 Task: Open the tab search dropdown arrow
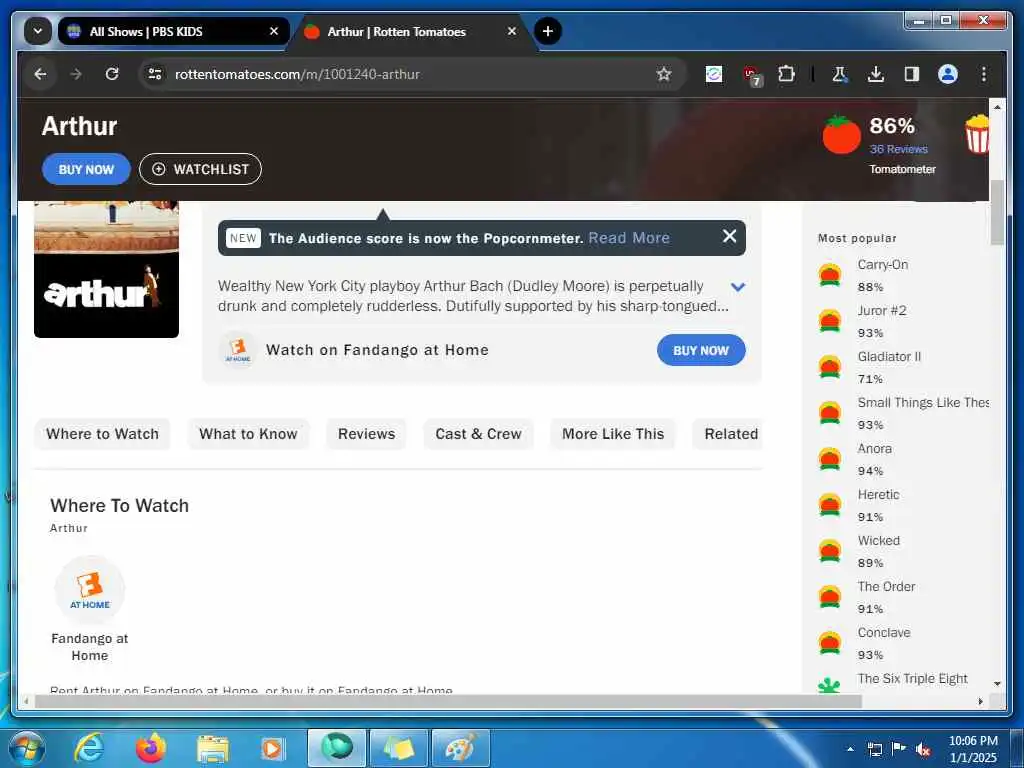(38, 31)
